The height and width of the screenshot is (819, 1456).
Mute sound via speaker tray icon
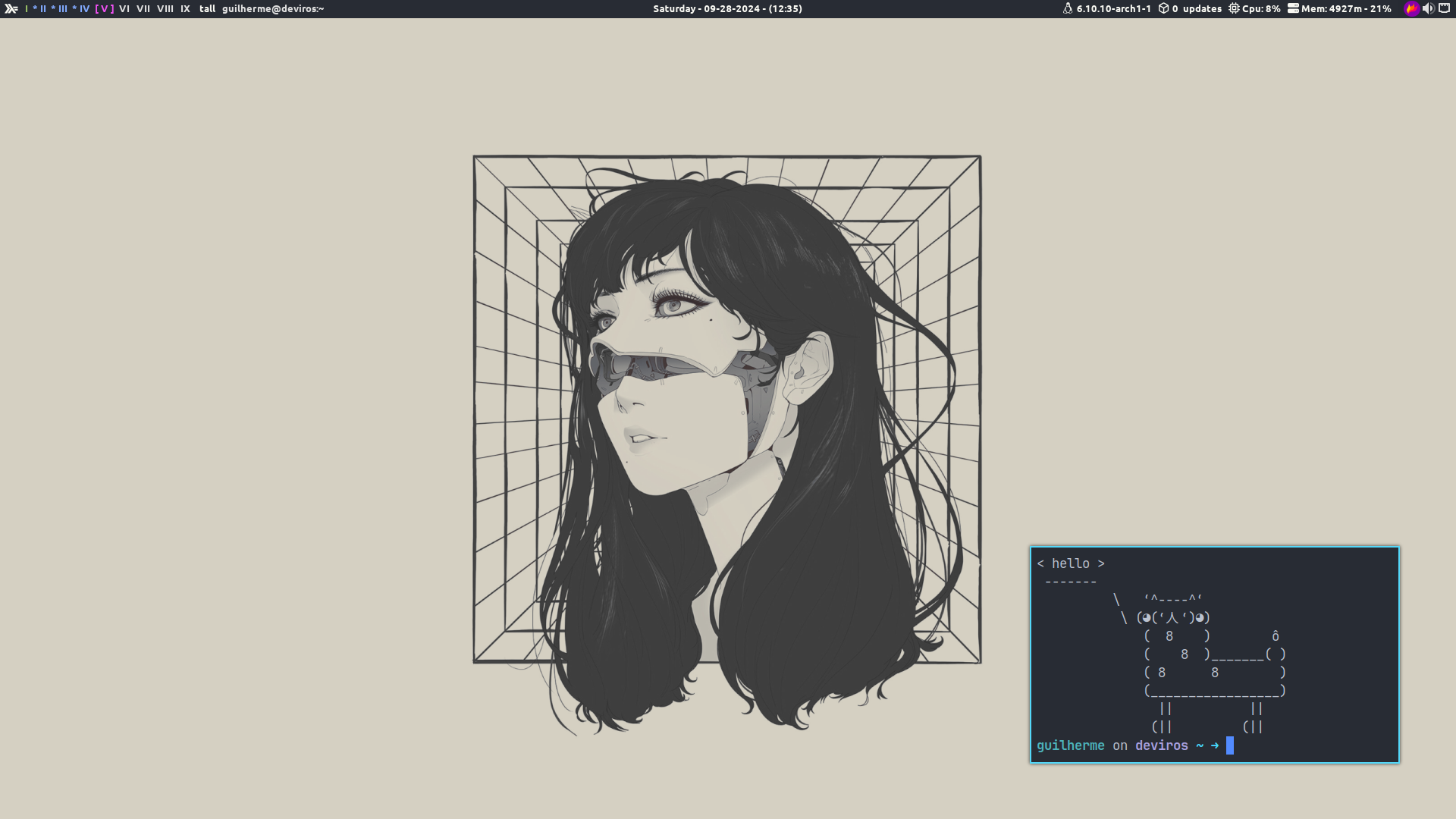tap(1428, 9)
